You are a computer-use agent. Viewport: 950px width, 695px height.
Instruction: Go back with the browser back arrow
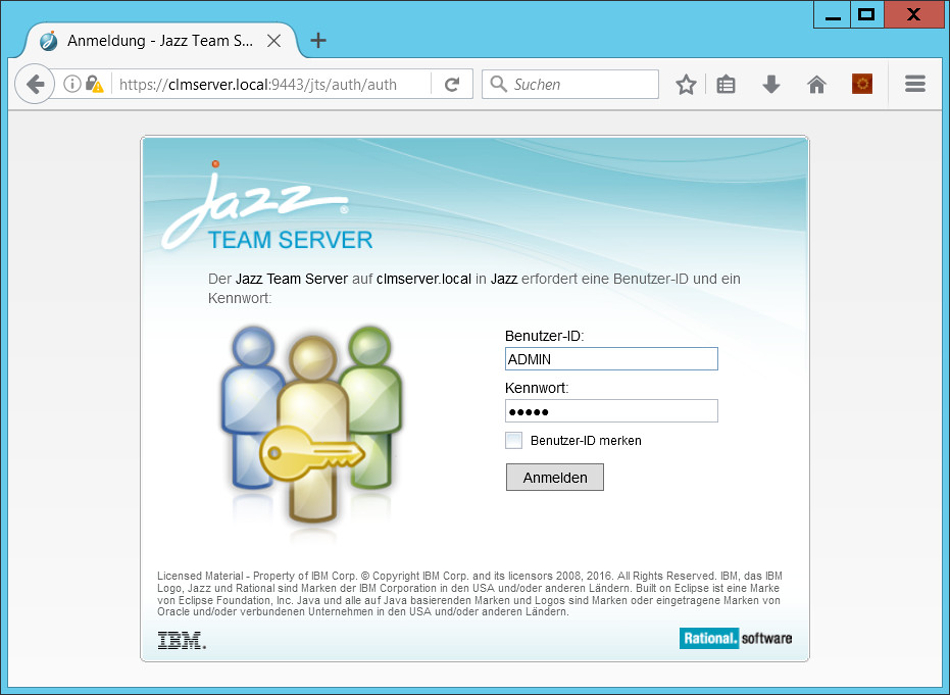click(x=35, y=84)
